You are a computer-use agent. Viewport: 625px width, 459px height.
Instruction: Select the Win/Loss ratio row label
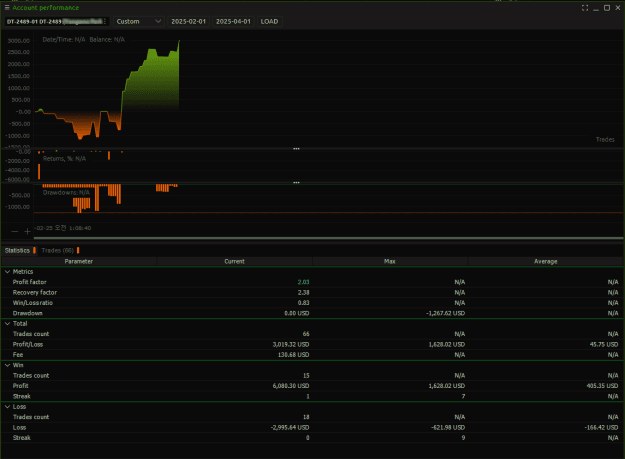point(33,303)
